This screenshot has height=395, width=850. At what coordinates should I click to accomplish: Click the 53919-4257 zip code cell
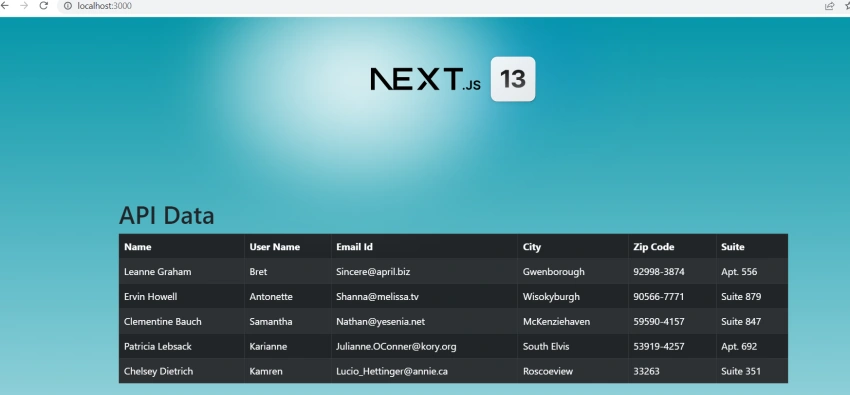(x=672, y=346)
